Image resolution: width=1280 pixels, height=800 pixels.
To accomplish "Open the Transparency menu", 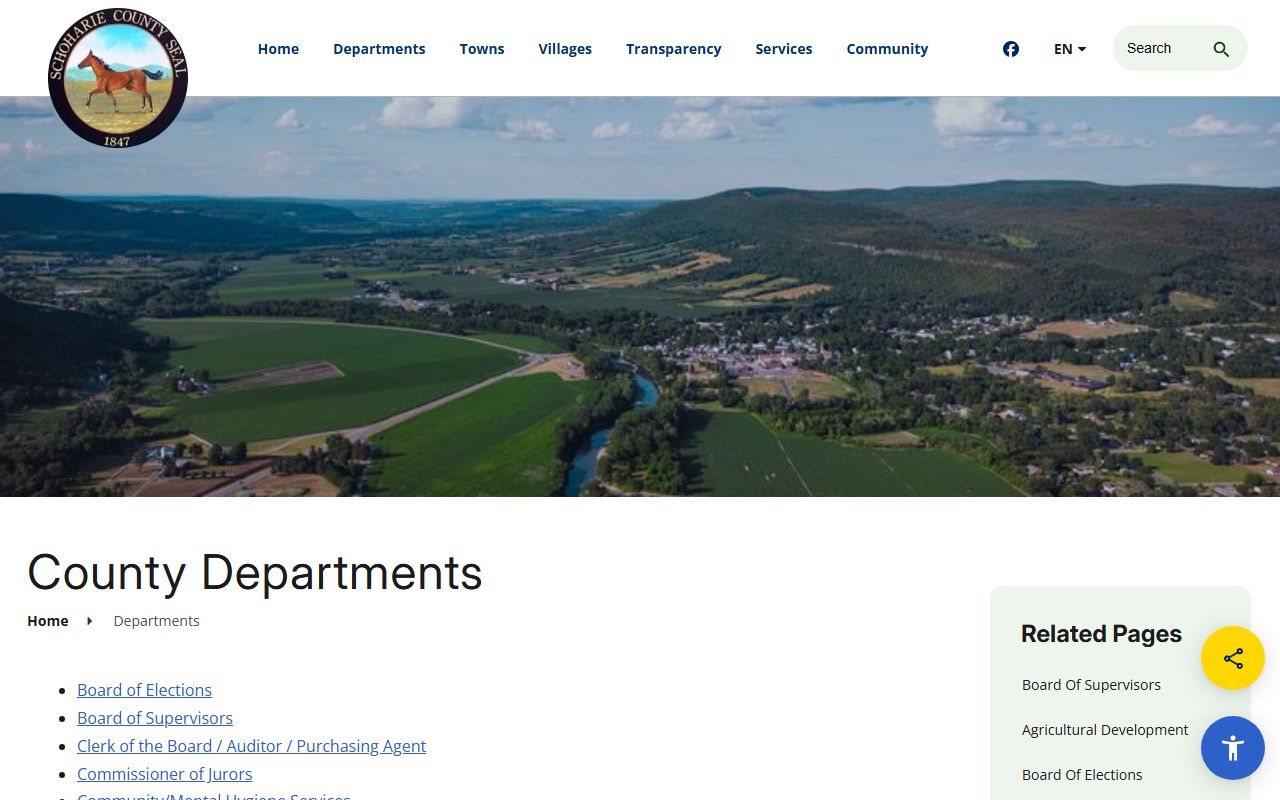I will pos(673,49).
